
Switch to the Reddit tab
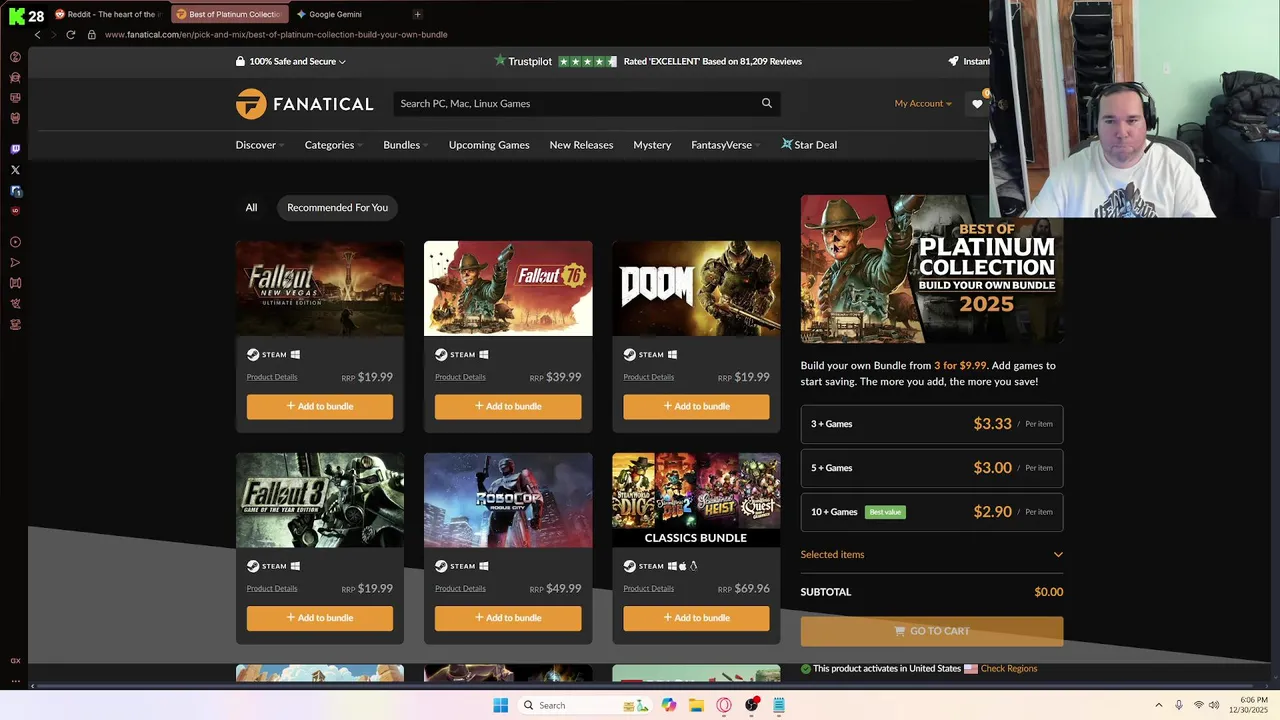(109, 14)
